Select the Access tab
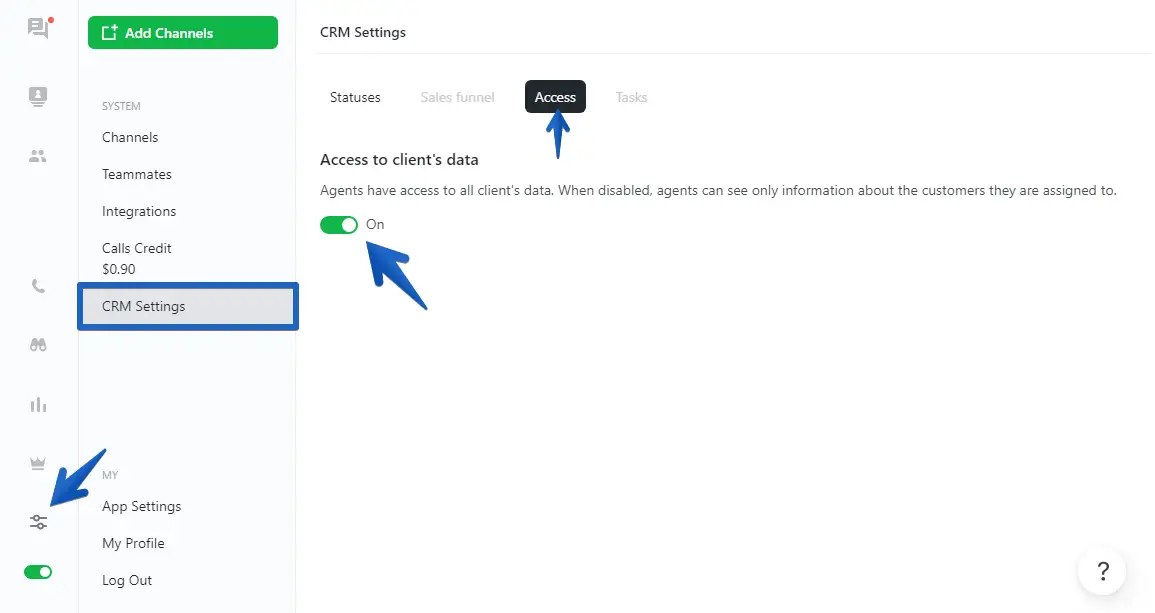Viewport: 1155px width, 613px height. 555,97
